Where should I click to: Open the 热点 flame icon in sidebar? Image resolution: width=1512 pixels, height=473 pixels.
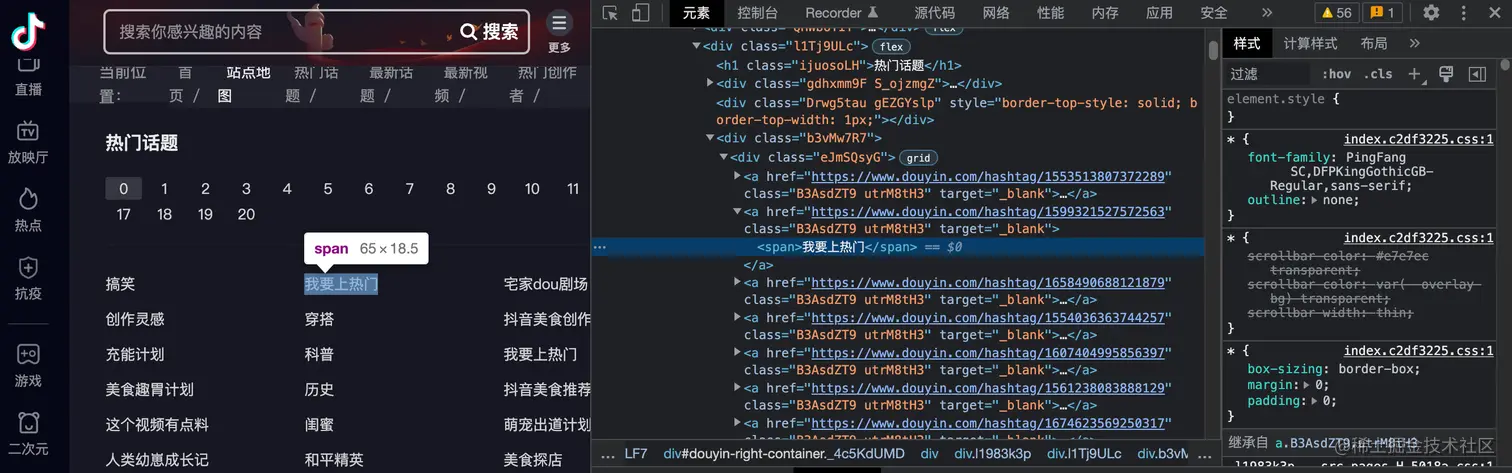28,198
